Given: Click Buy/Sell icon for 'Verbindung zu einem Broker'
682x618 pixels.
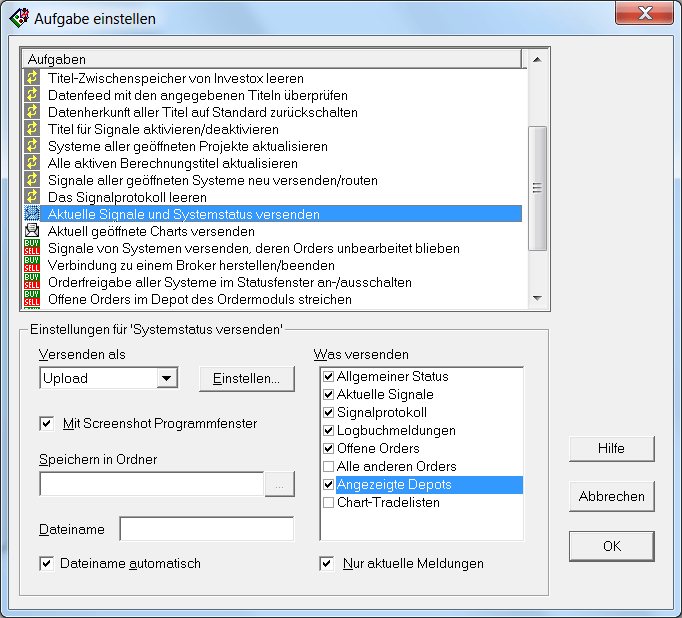Looking at the screenshot, I should point(31,265).
